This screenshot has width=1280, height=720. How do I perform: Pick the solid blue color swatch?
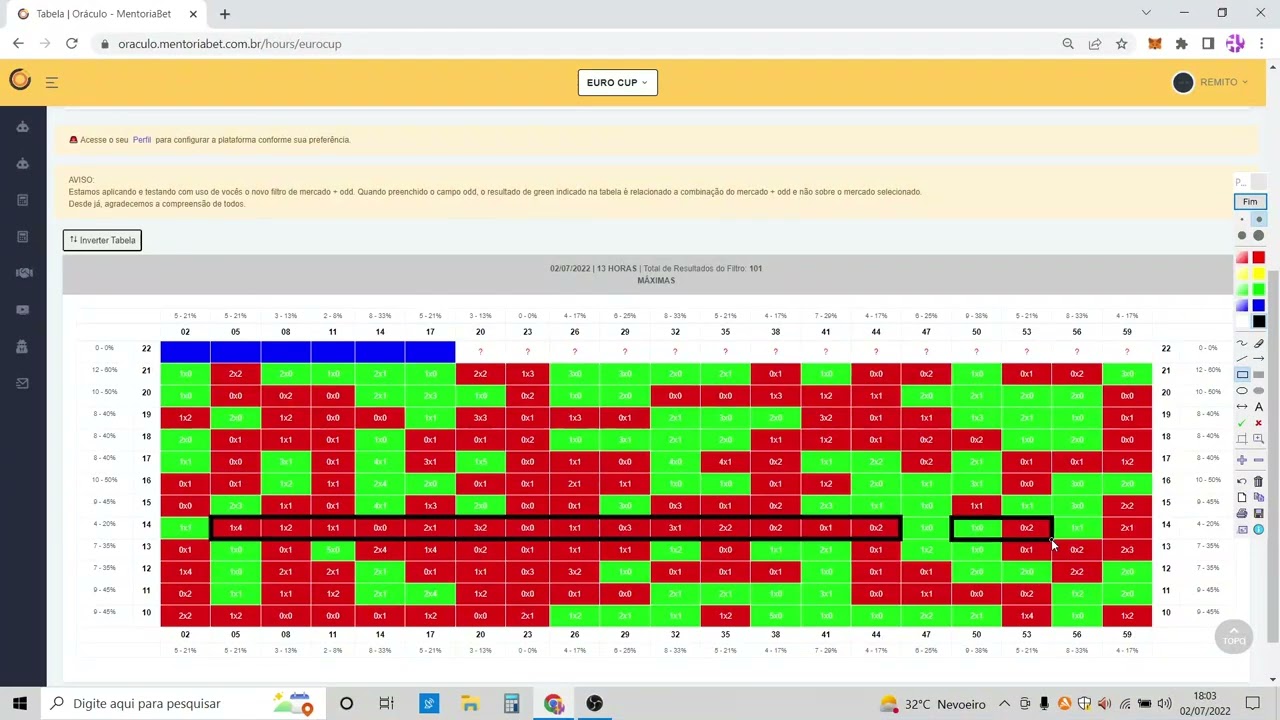(x=1259, y=305)
